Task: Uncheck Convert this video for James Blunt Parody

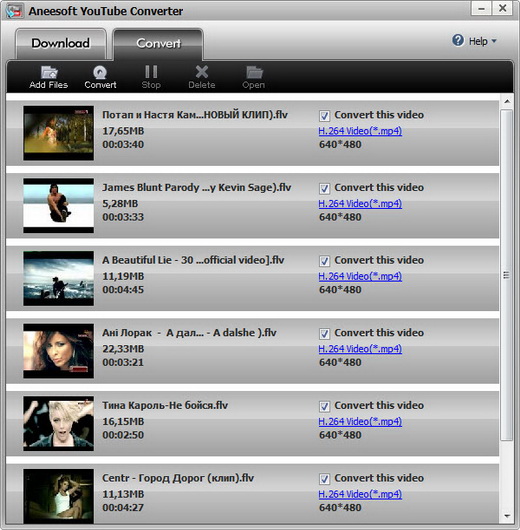Action: [x=324, y=188]
